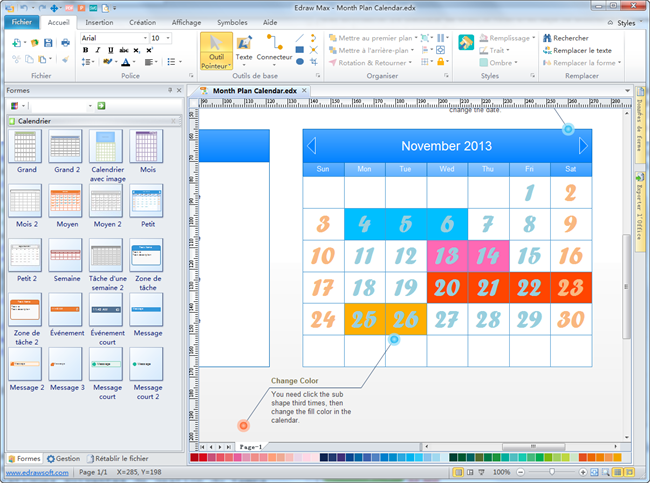The width and height of the screenshot is (650, 483).
Task: Select the Page-1 sheet tab
Action: (250, 447)
